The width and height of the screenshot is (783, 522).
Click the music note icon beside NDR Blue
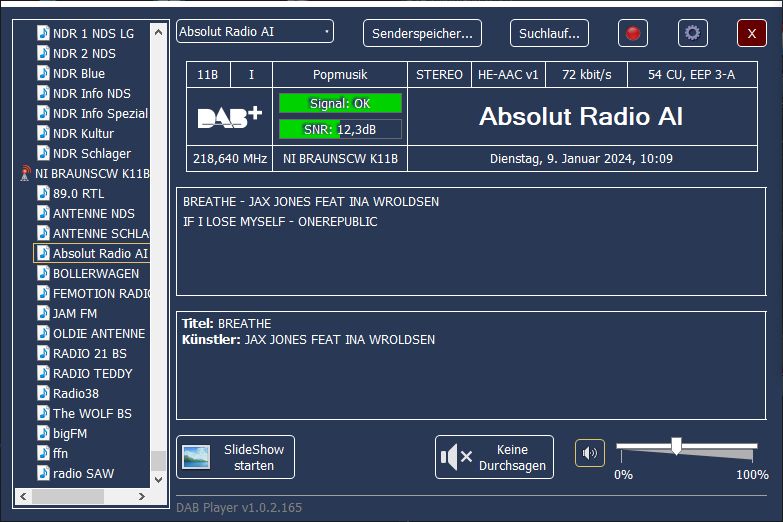(43, 73)
